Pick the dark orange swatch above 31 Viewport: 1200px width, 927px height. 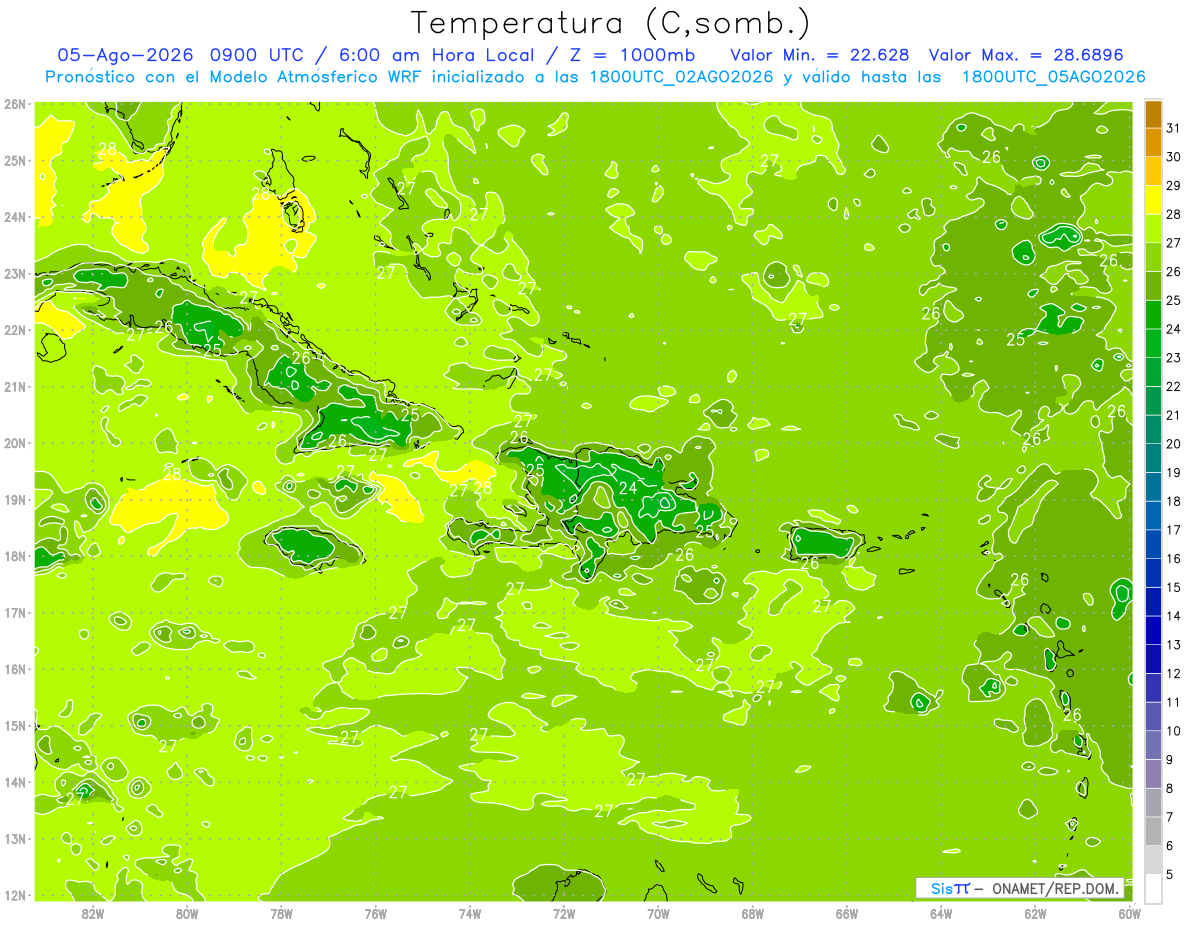pyautogui.click(x=1153, y=114)
